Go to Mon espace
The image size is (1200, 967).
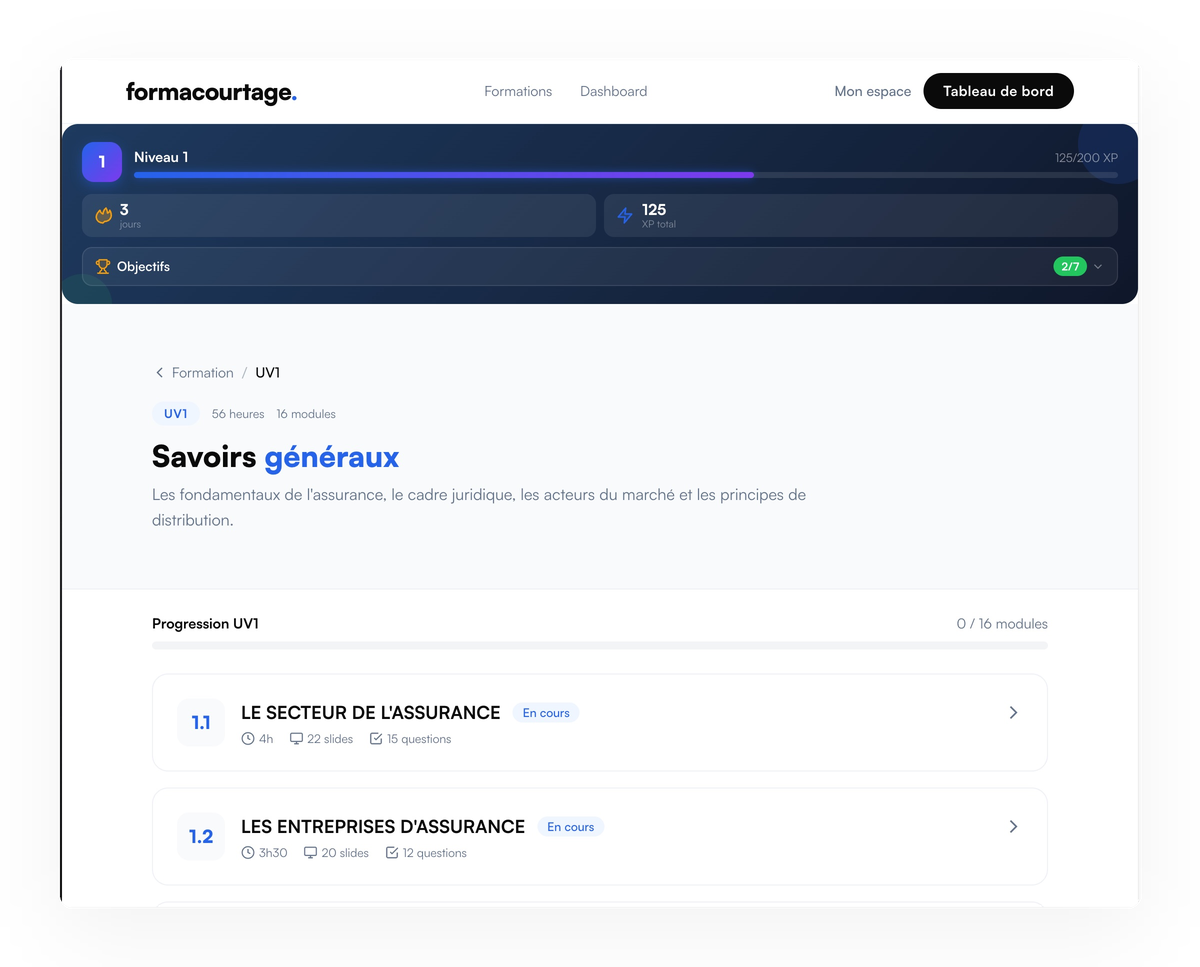pyautogui.click(x=873, y=91)
